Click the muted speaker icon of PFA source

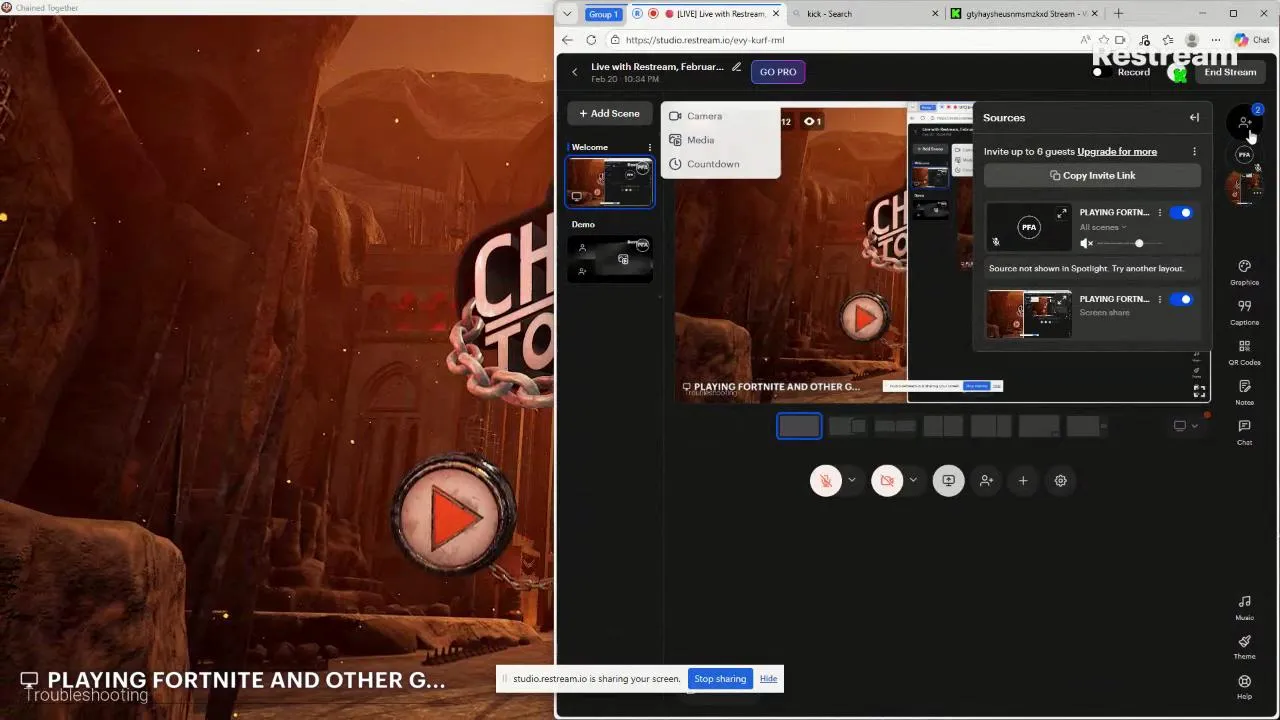pyautogui.click(x=1087, y=243)
